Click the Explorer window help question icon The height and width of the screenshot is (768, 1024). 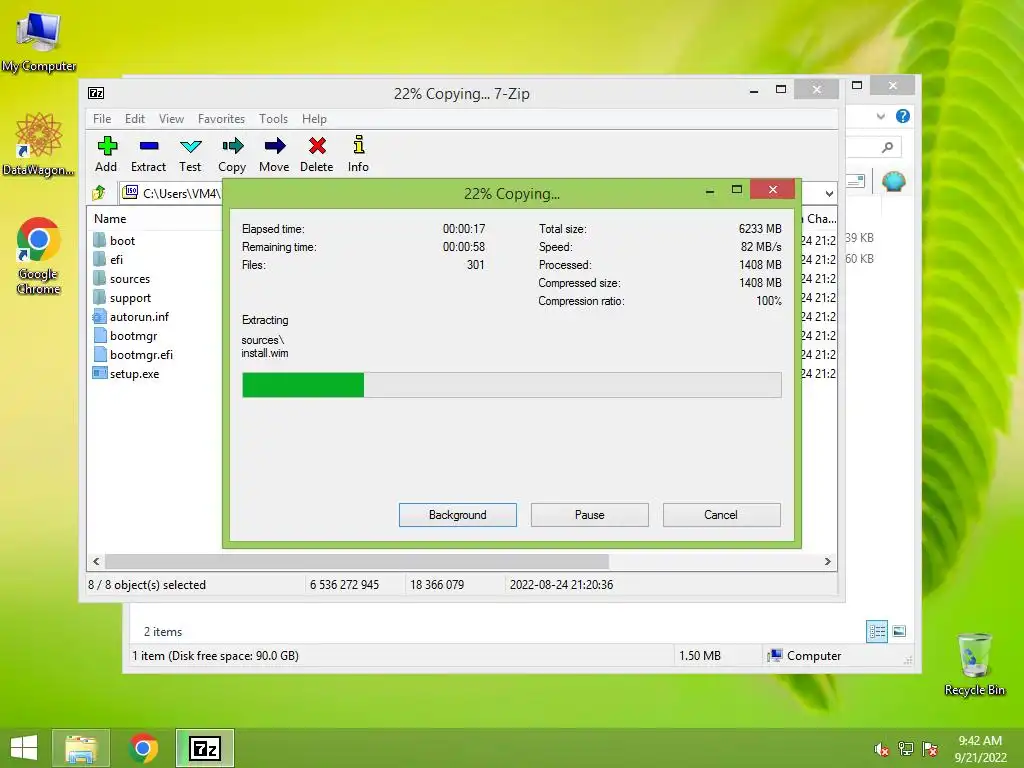(x=903, y=116)
